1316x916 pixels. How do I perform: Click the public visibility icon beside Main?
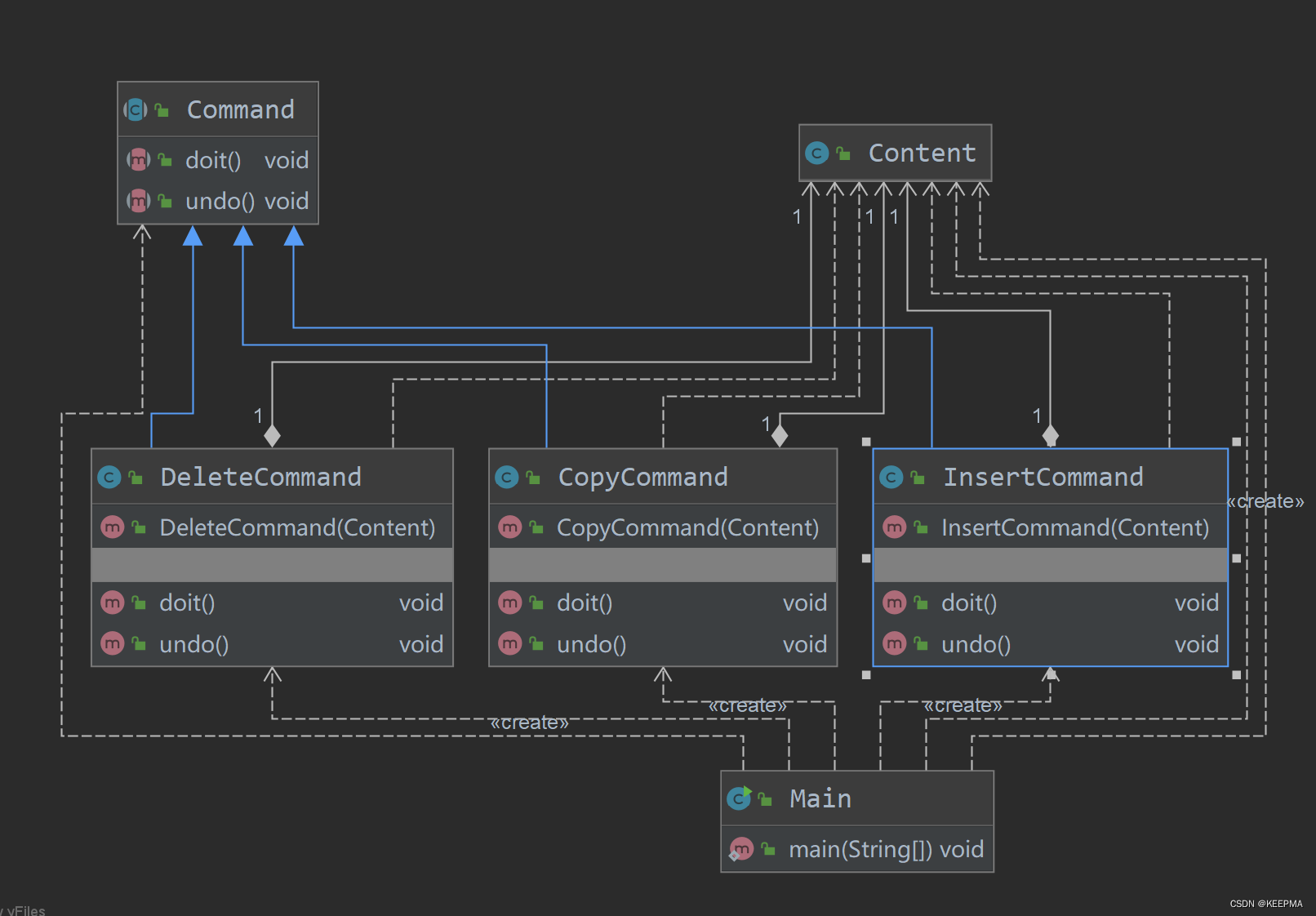tap(765, 799)
